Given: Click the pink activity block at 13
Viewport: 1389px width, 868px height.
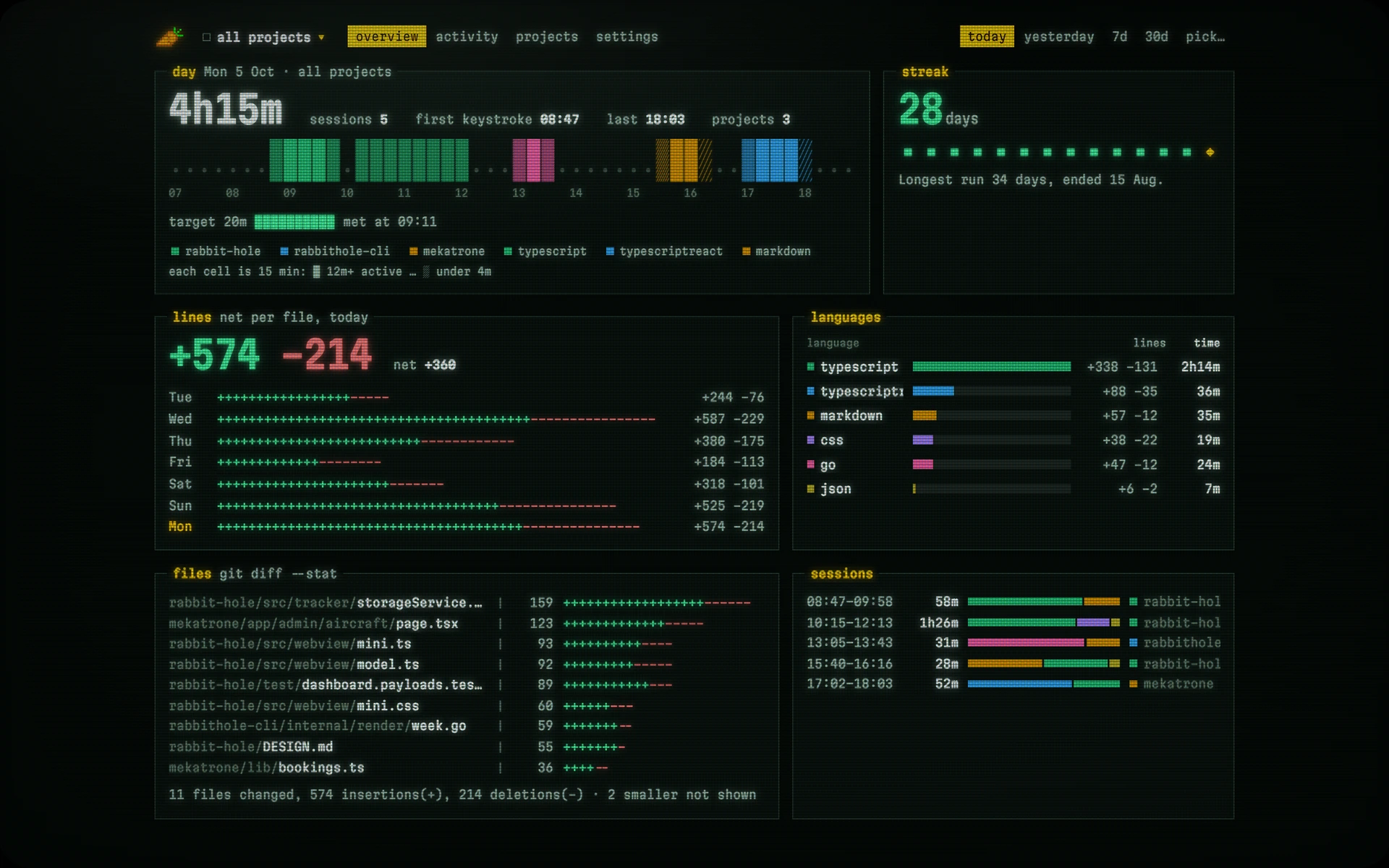Looking at the screenshot, I should (533, 160).
